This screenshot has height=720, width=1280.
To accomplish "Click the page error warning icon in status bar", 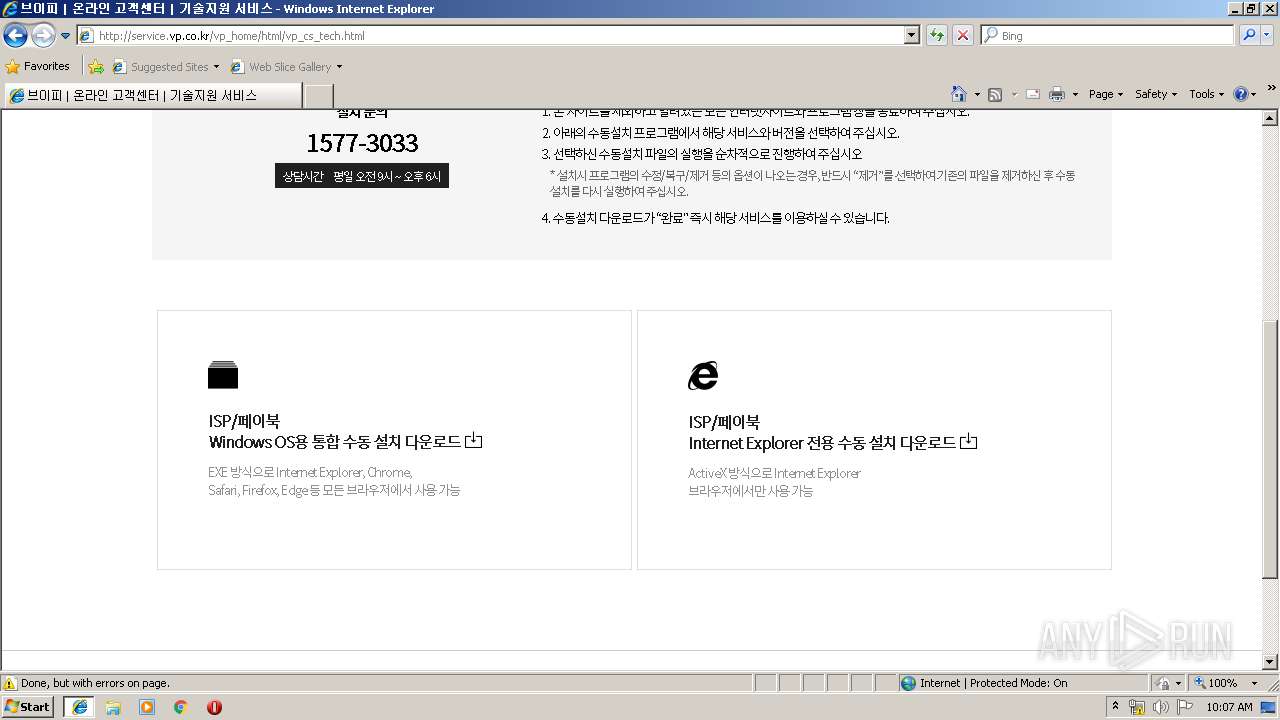I will click(x=10, y=683).
